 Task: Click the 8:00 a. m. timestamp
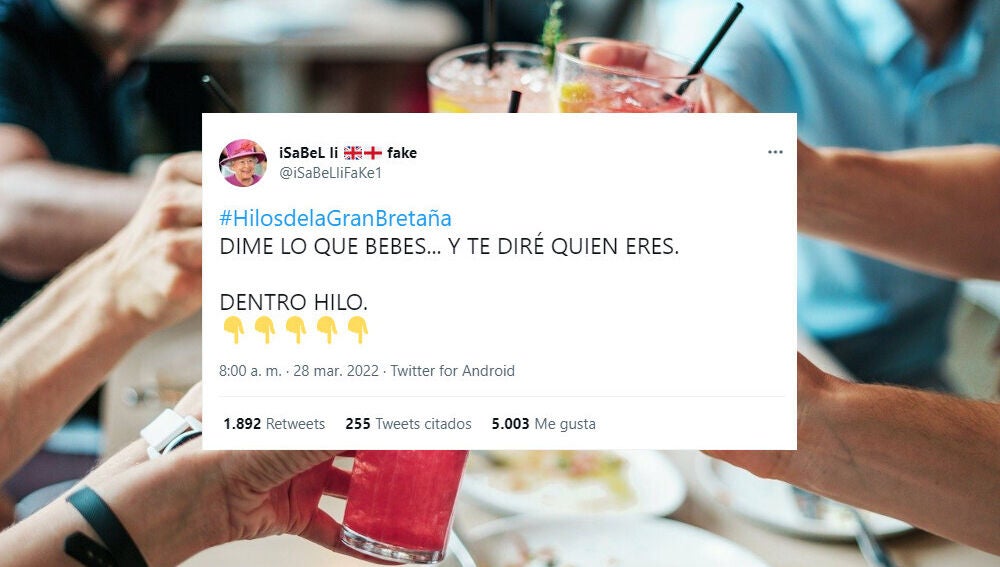(x=250, y=371)
